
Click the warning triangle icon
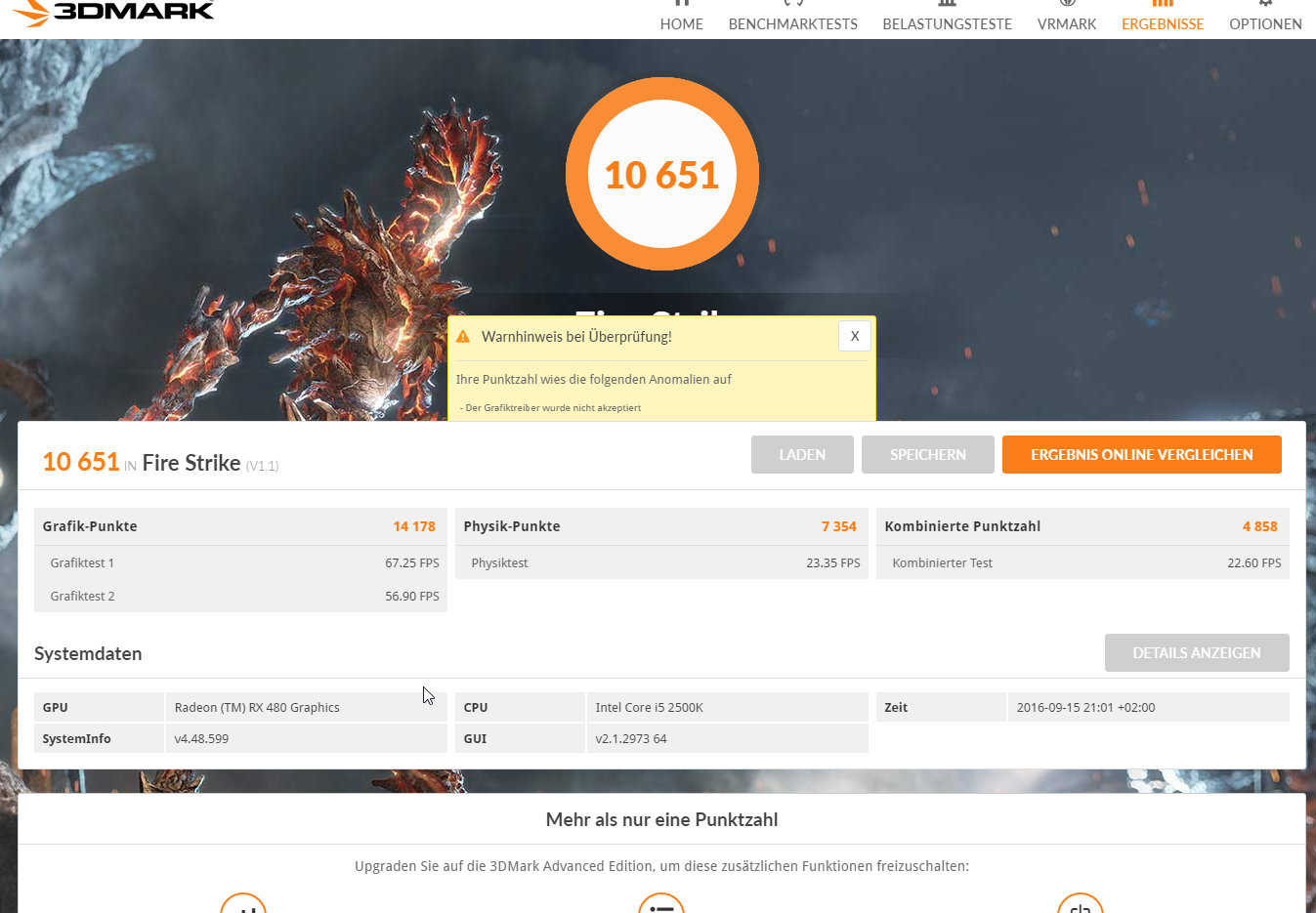[x=463, y=336]
